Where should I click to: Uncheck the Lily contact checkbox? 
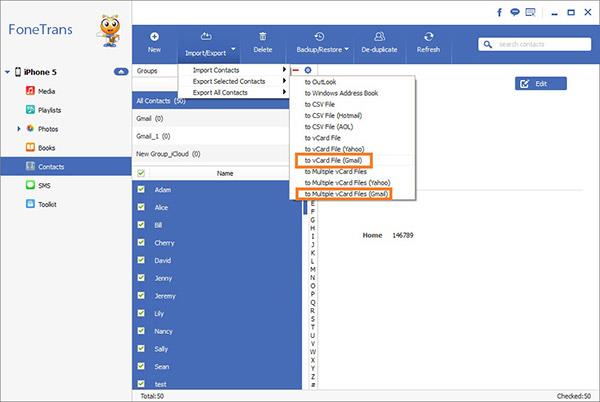click(x=141, y=313)
